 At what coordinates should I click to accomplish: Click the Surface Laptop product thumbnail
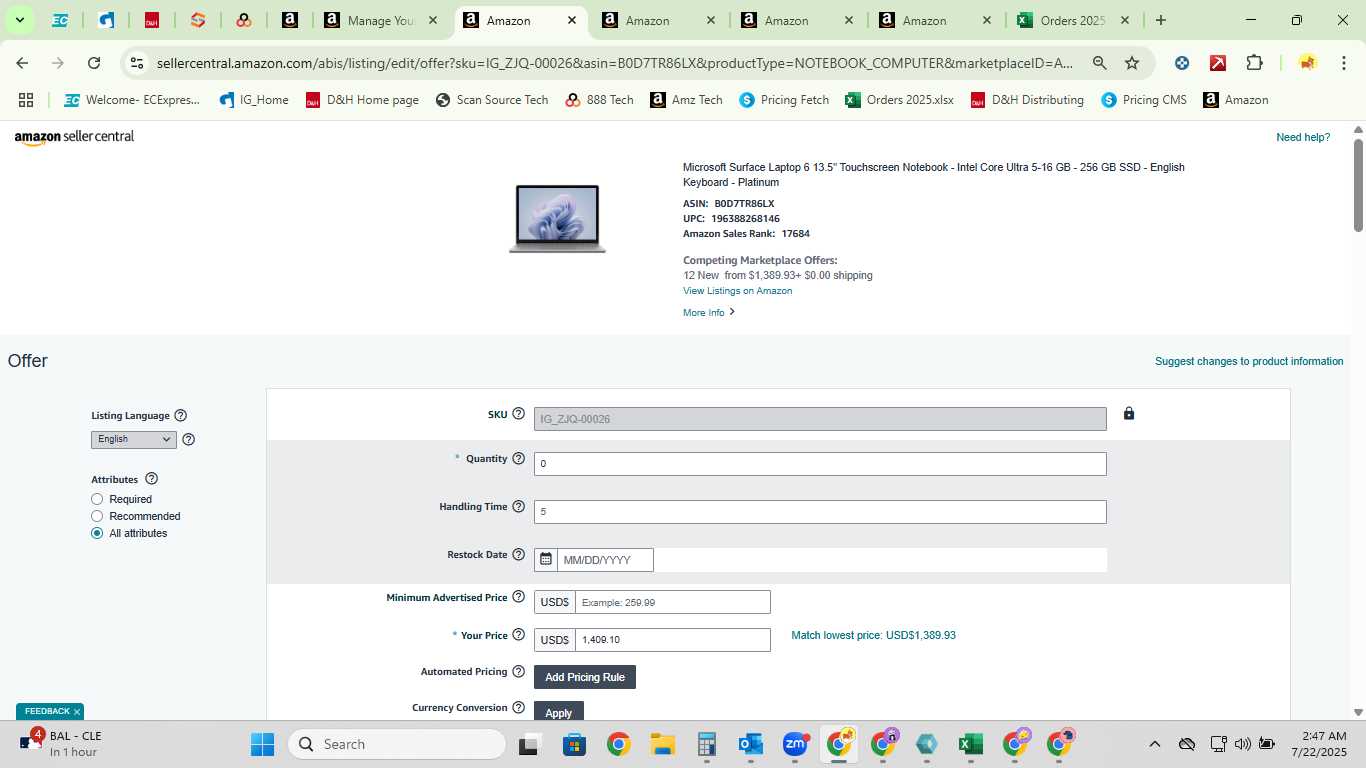[557, 218]
